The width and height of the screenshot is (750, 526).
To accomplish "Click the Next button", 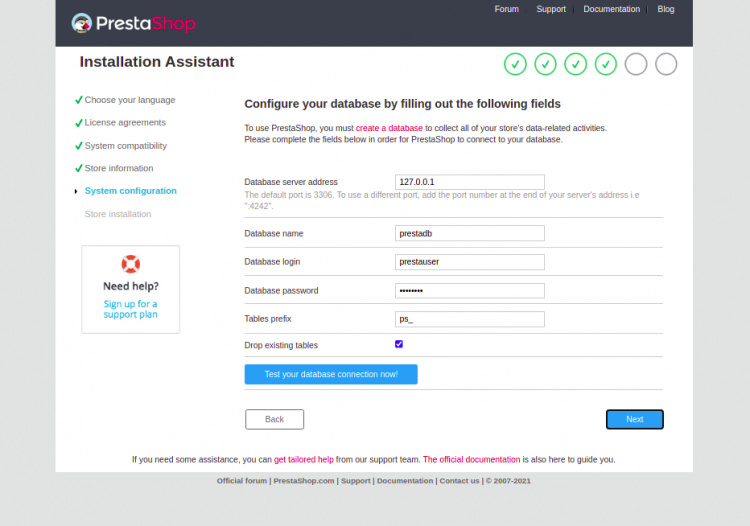I will pyautogui.click(x=634, y=419).
